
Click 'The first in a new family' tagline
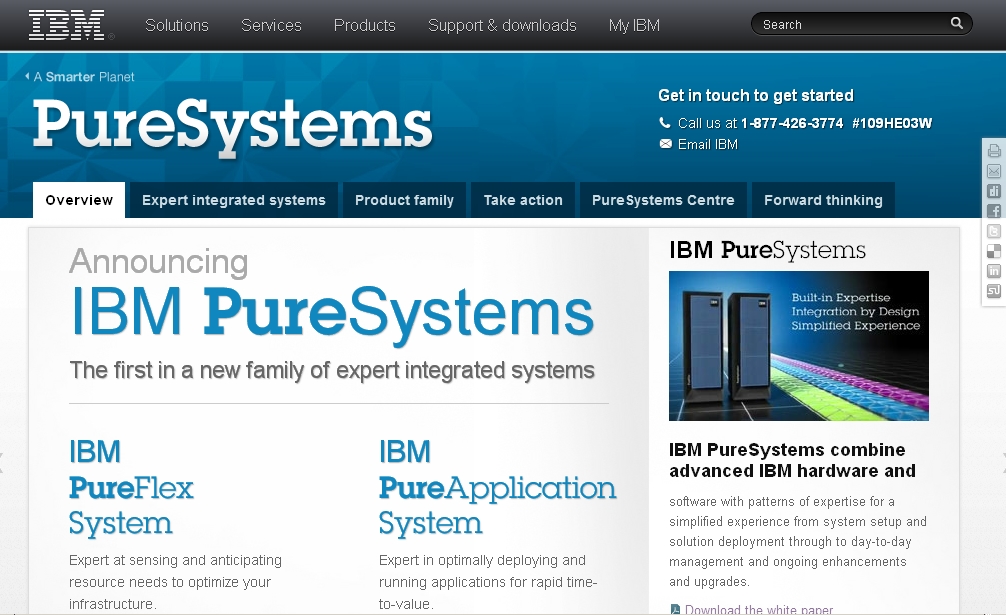click(x=332, y=370)
